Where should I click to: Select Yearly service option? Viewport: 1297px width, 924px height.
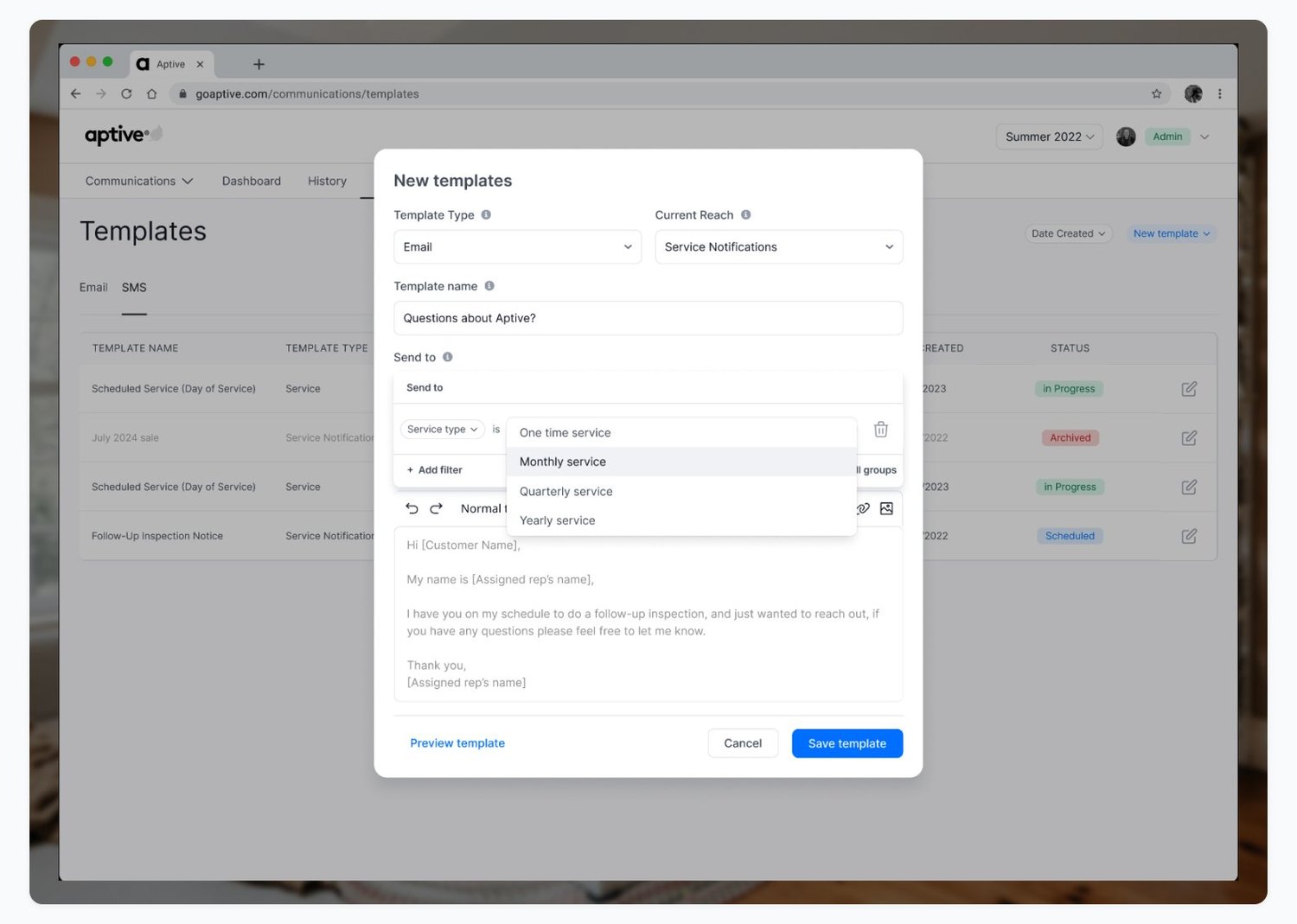click(681, 520)
